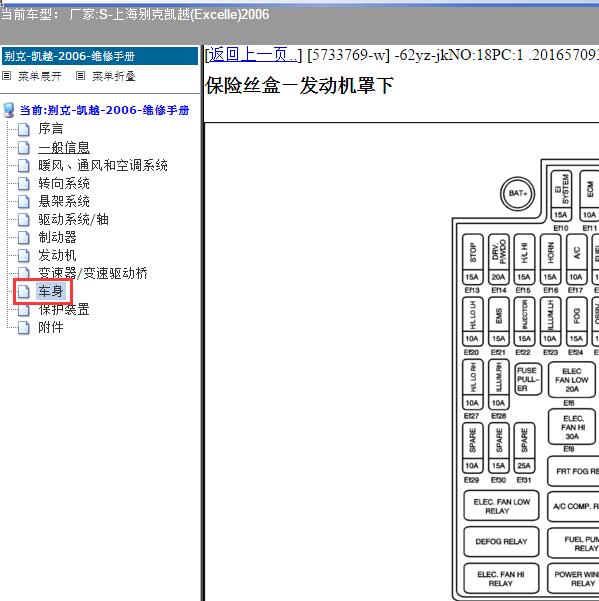This screenshot has height=601, width=599.
Task: Select 转向系统 in the manual tree
Action: coord(64,184)
